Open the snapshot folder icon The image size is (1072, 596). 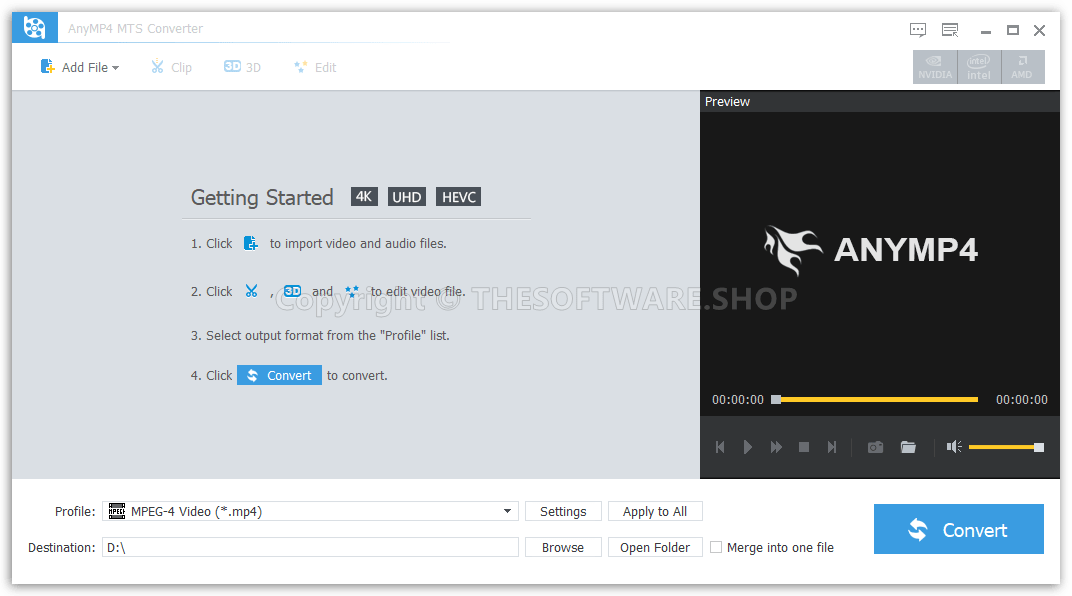click(908, 447)
